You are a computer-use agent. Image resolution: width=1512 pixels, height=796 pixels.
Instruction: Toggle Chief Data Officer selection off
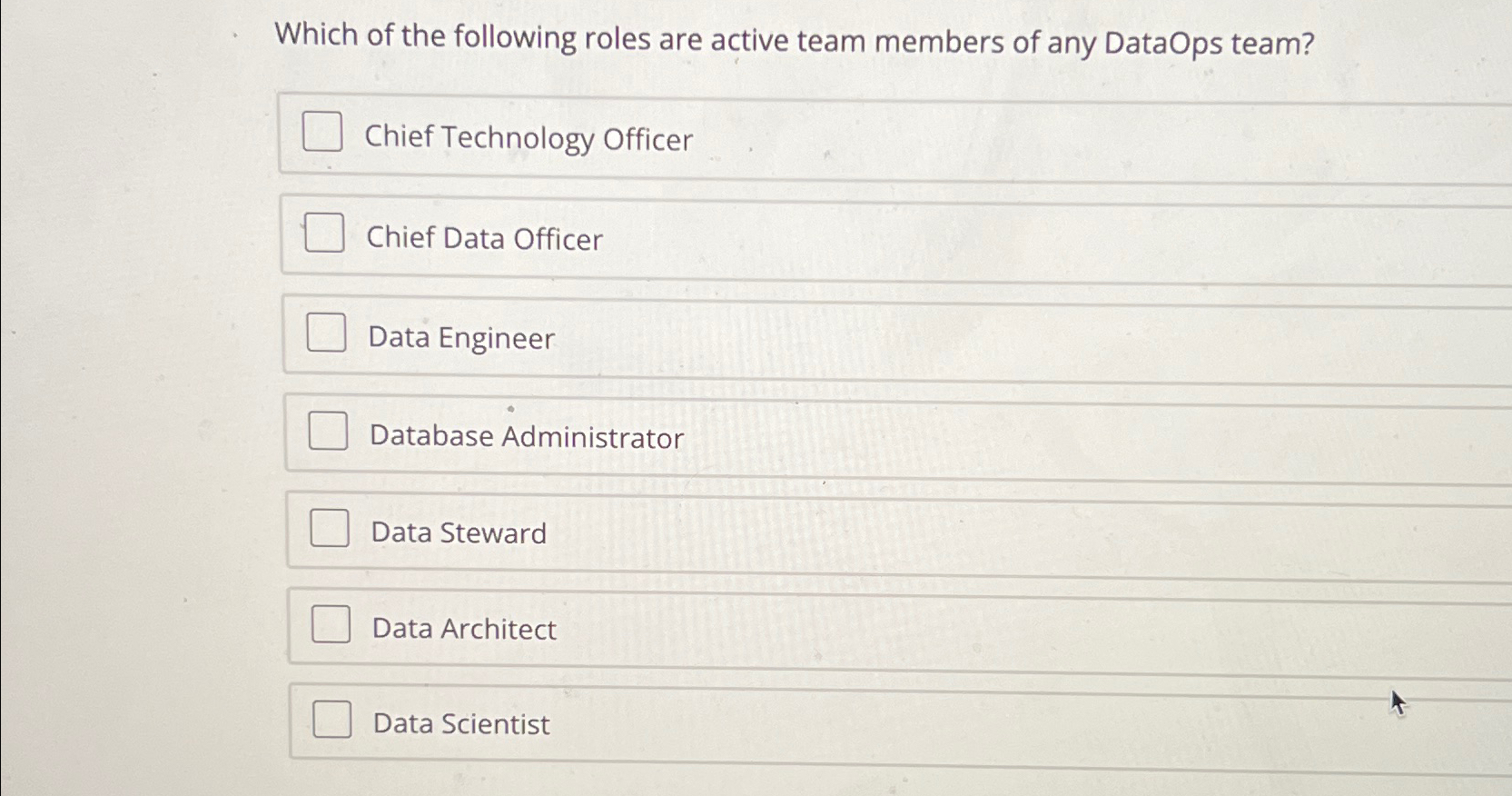[322, 234]
